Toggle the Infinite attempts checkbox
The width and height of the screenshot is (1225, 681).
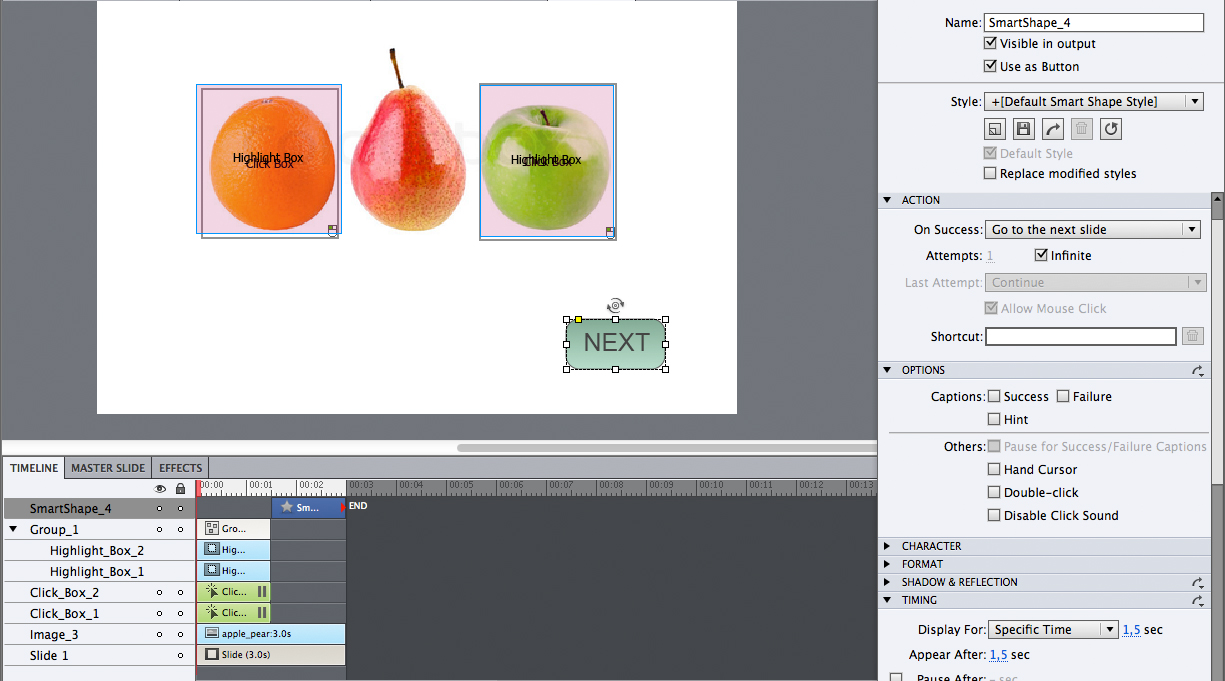point(1040,255)
